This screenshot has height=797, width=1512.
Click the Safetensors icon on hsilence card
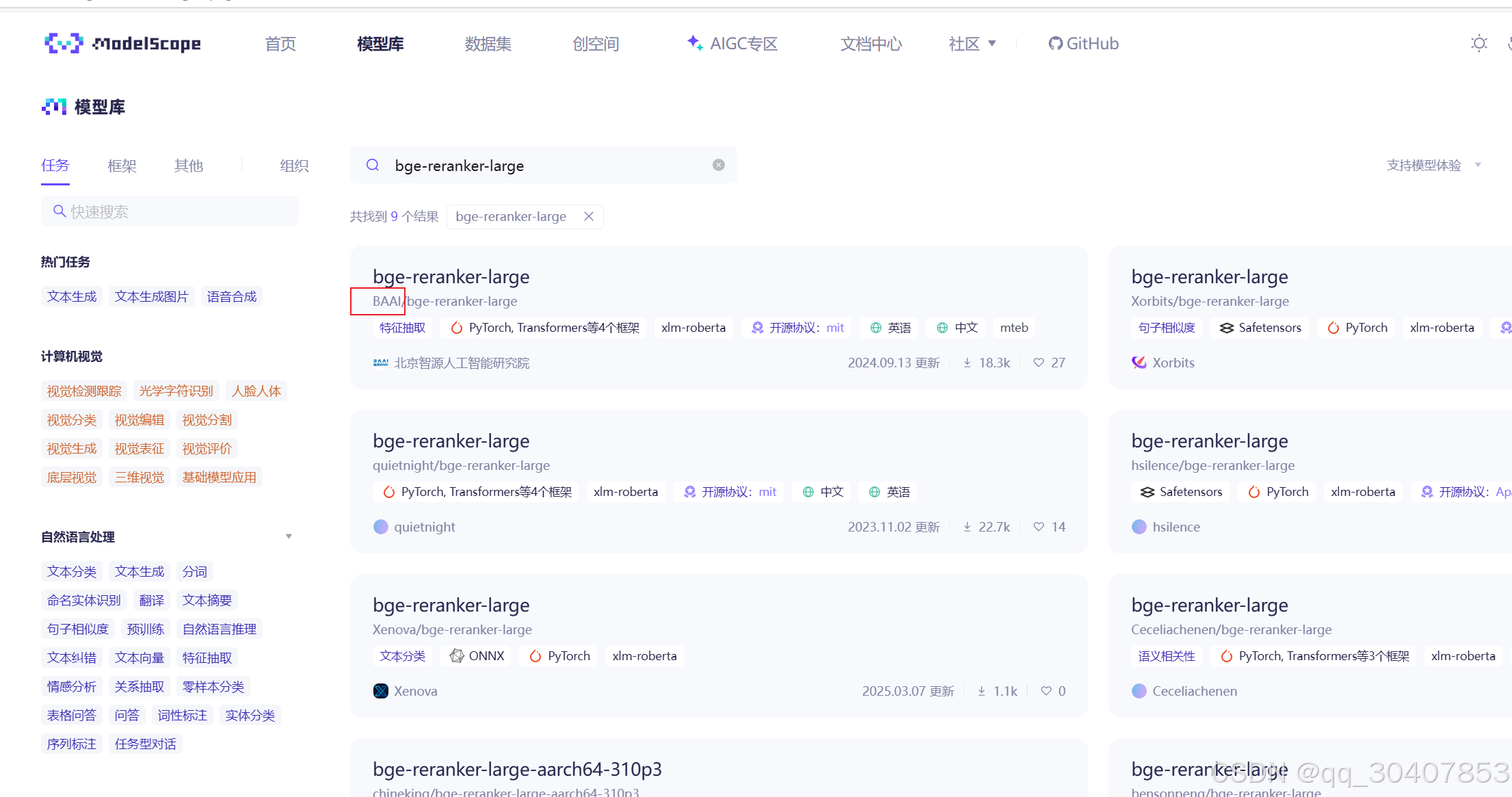coord(1146,491)
